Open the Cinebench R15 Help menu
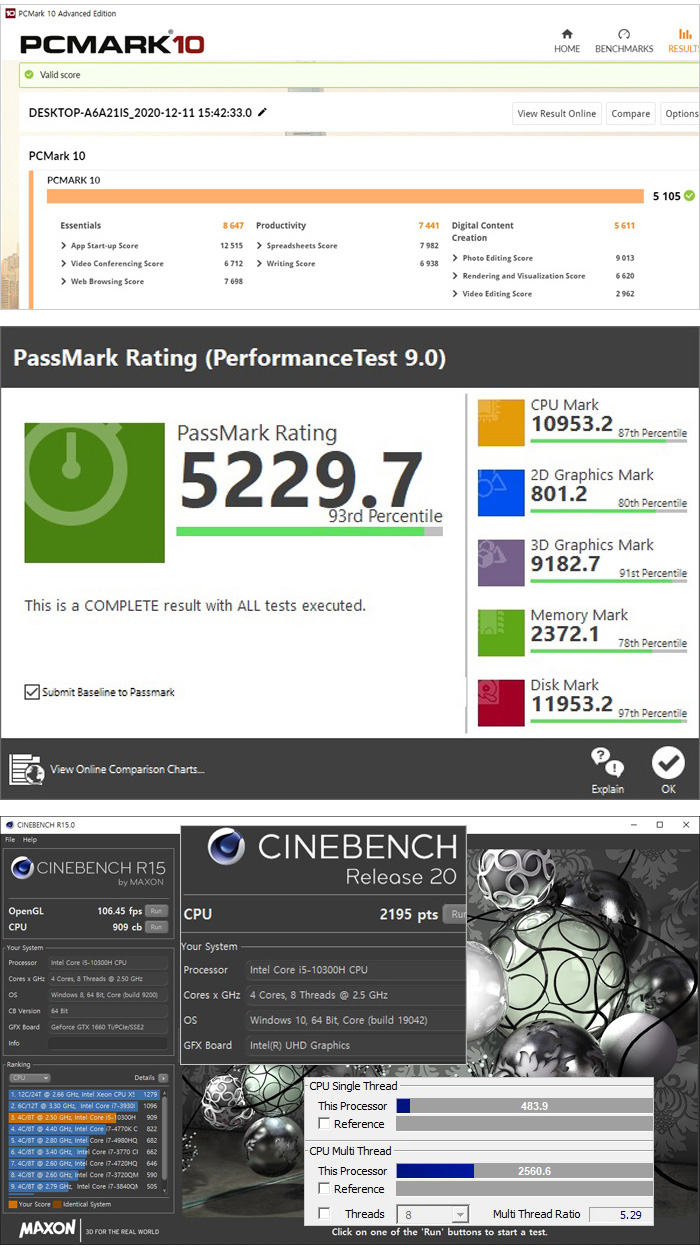Image resolution: width=700 pixels, height=1248 pixels. pyautogui.click(x=30, y=840)
